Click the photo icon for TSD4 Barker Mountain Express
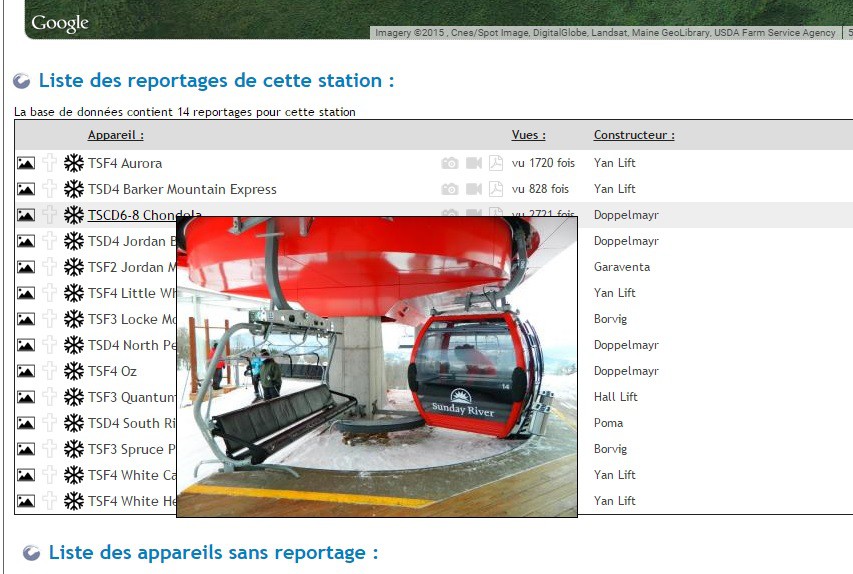The width and height of the screenshot is (853, 574). 26,189
